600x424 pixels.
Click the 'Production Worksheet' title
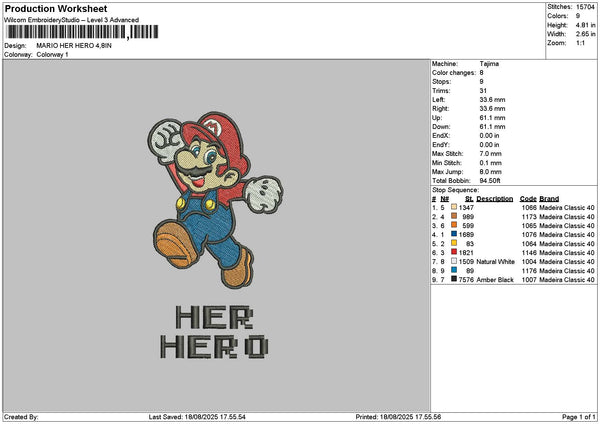coord(56,8)
